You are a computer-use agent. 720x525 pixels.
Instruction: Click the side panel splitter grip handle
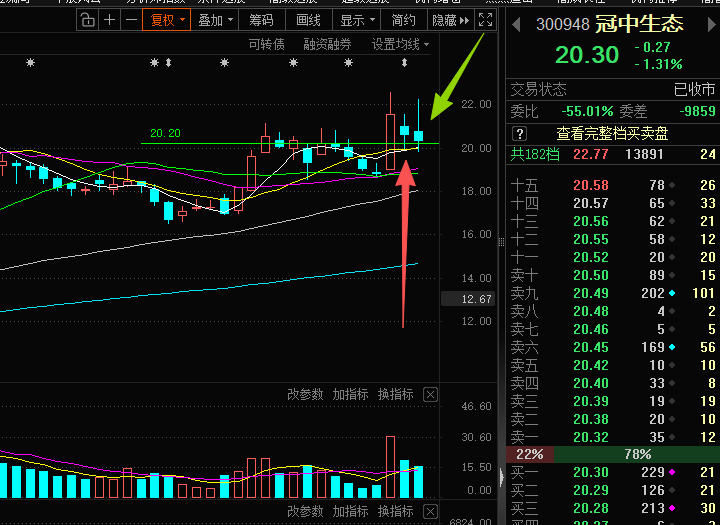tap(501, 242)
